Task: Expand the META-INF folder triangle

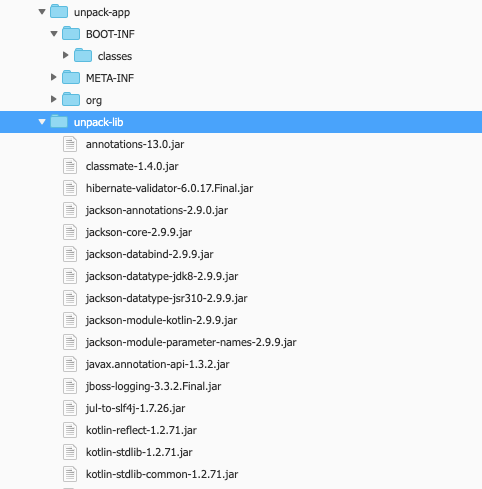Action: [54, 77]
